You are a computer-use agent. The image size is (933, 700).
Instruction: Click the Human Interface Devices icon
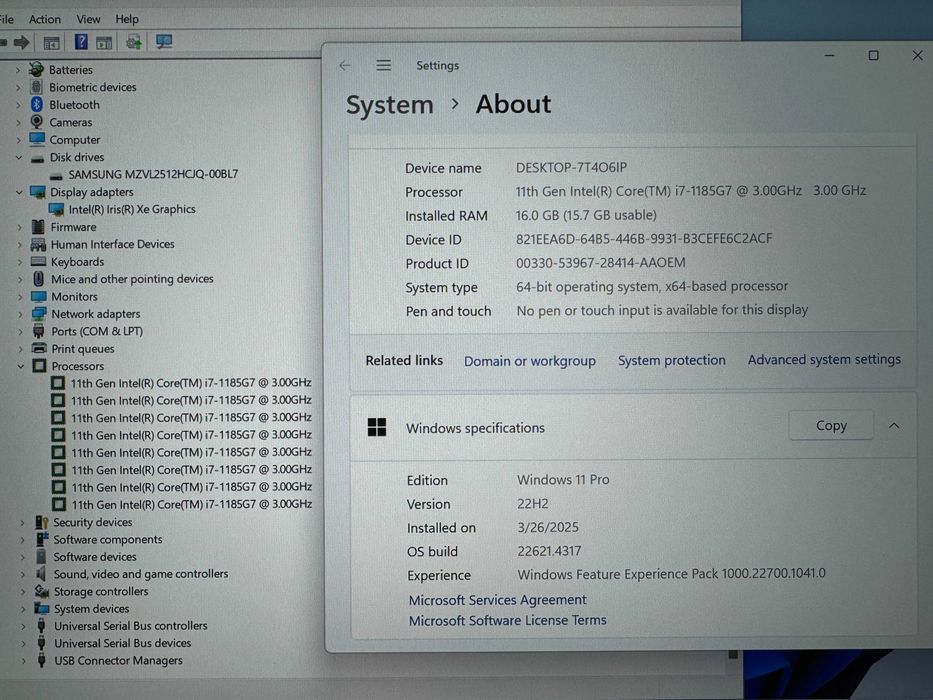coord(38,244)
